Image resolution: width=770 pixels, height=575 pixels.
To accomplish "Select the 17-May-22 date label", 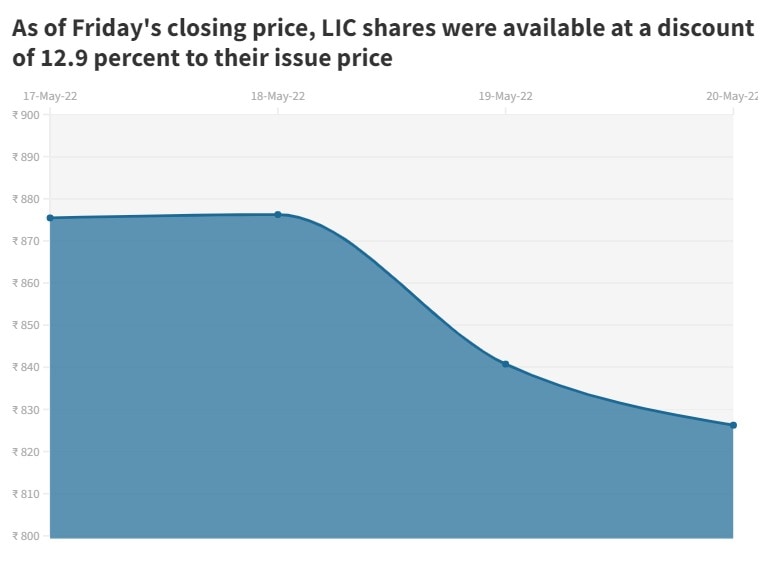I will [50, 96].
